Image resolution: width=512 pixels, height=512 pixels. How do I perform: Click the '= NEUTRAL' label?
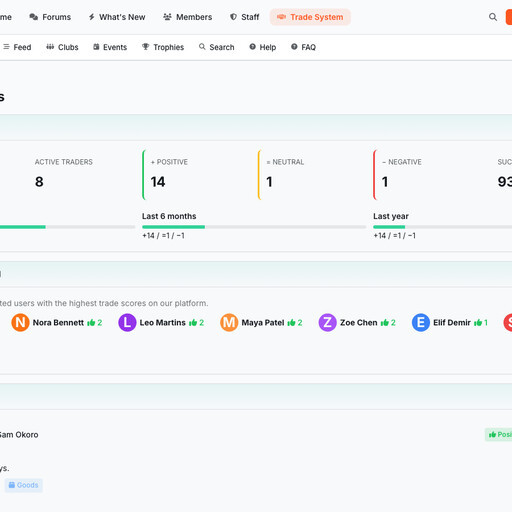285,162
